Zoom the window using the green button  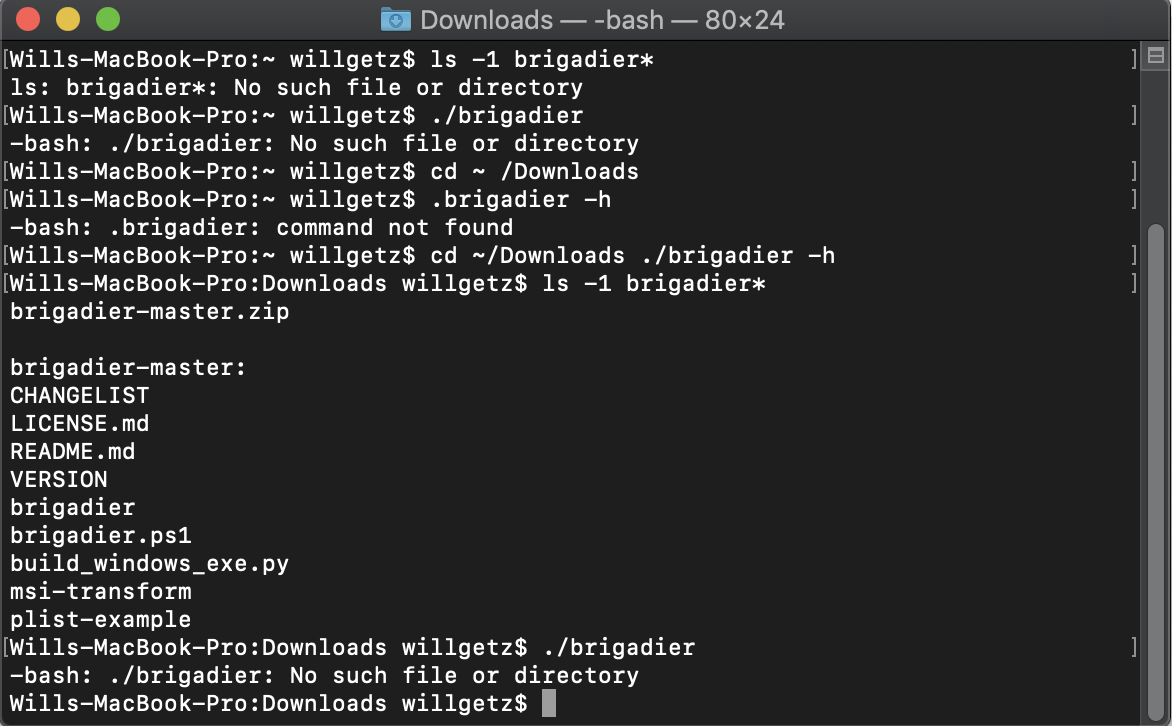tap(107, 19)
